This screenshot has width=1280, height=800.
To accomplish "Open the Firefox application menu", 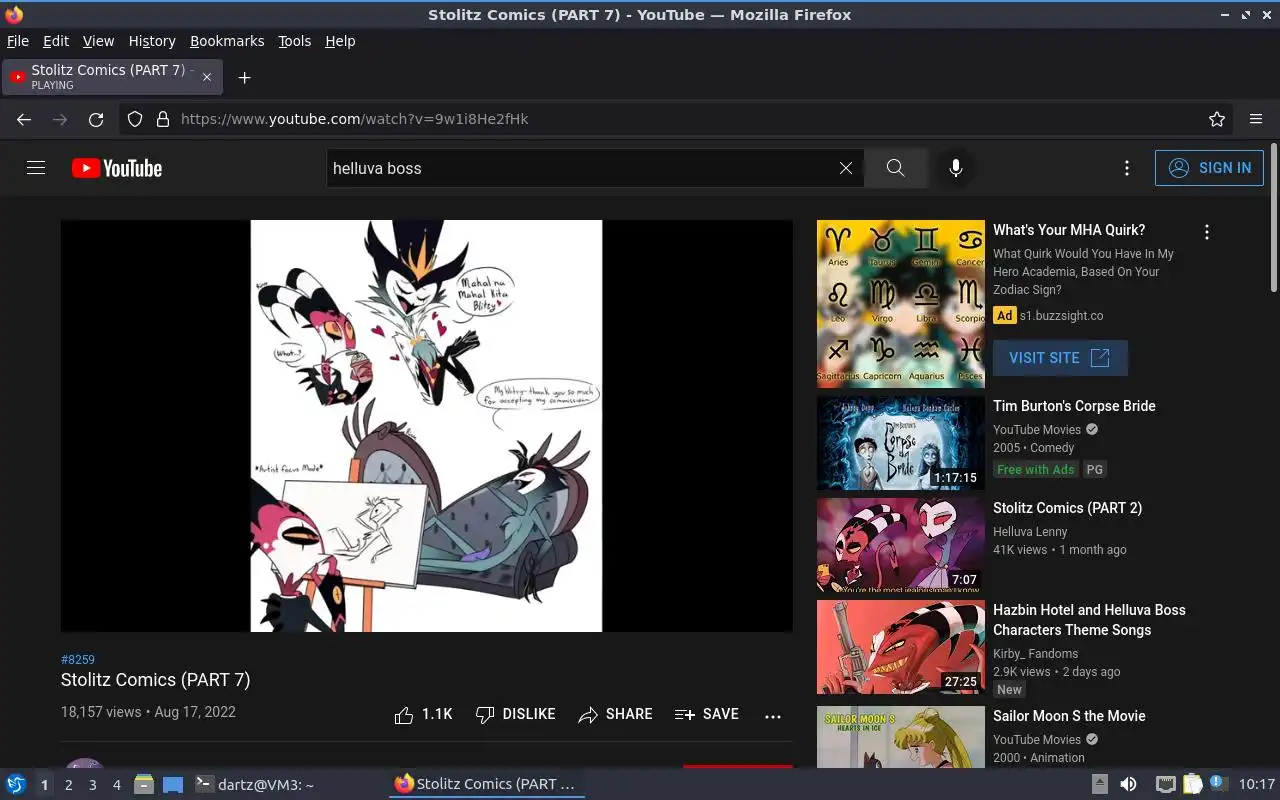I will coord(1256,119).
